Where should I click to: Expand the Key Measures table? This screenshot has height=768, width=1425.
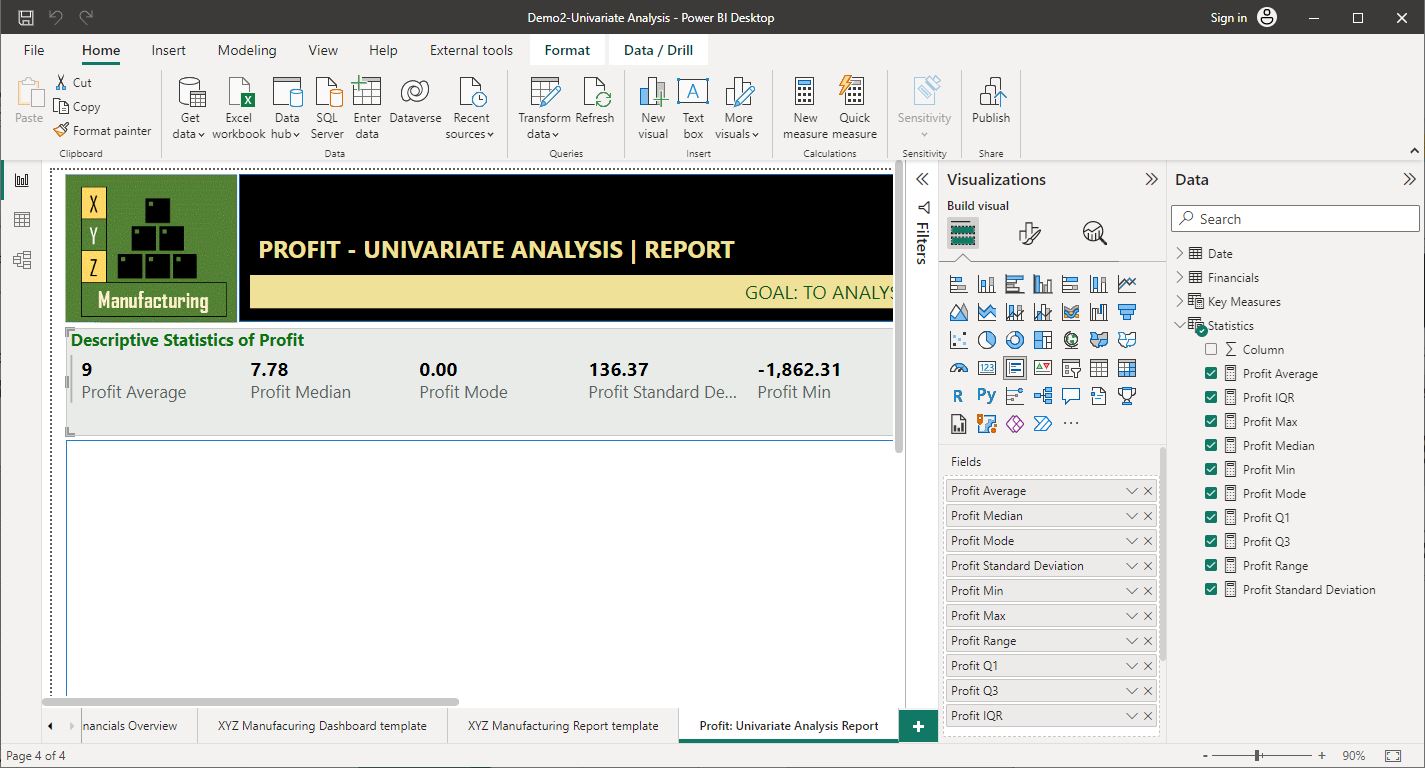click(1180, 301)
